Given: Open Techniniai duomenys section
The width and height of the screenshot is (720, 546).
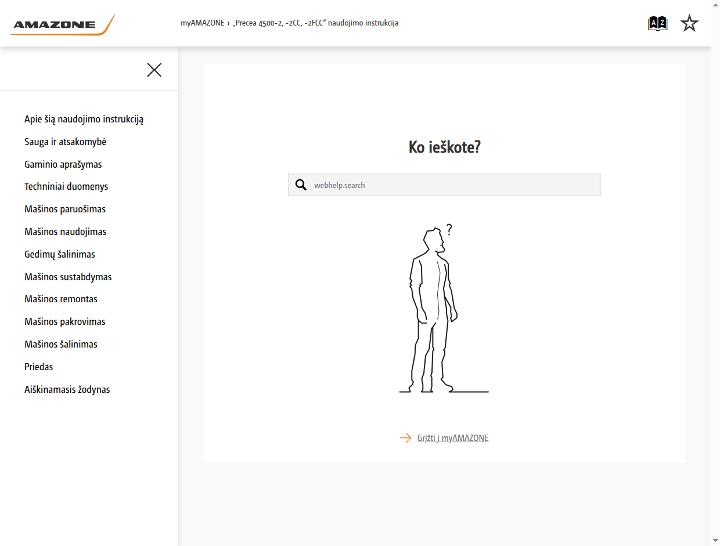Looking at the screenshot, I should [x=66, y=186].
